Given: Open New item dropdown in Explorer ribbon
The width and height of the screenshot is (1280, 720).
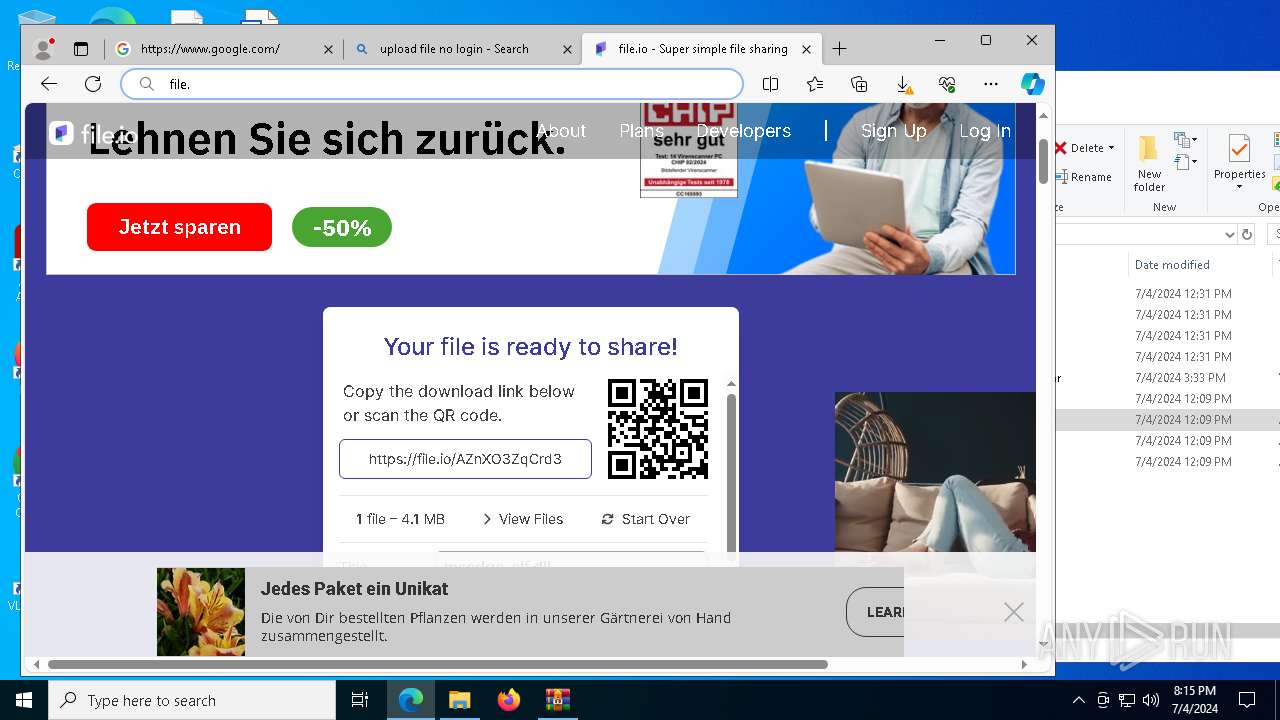Looking at the screenshot, I should (x=1186, y=140).
